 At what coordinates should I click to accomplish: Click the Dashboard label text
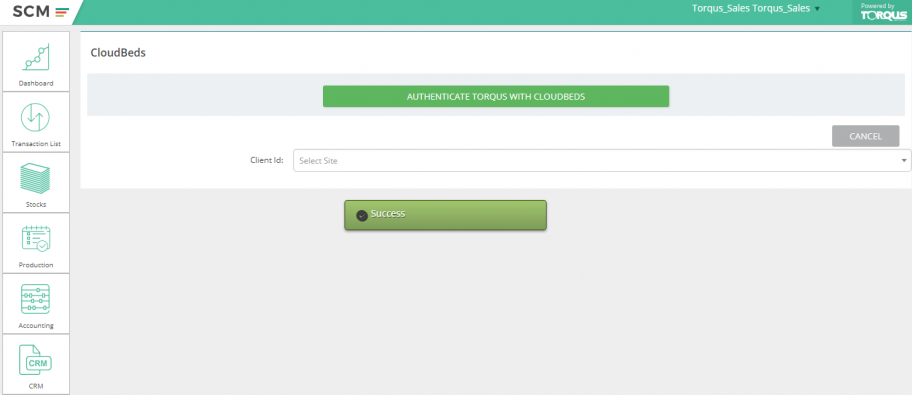point(36,83)
